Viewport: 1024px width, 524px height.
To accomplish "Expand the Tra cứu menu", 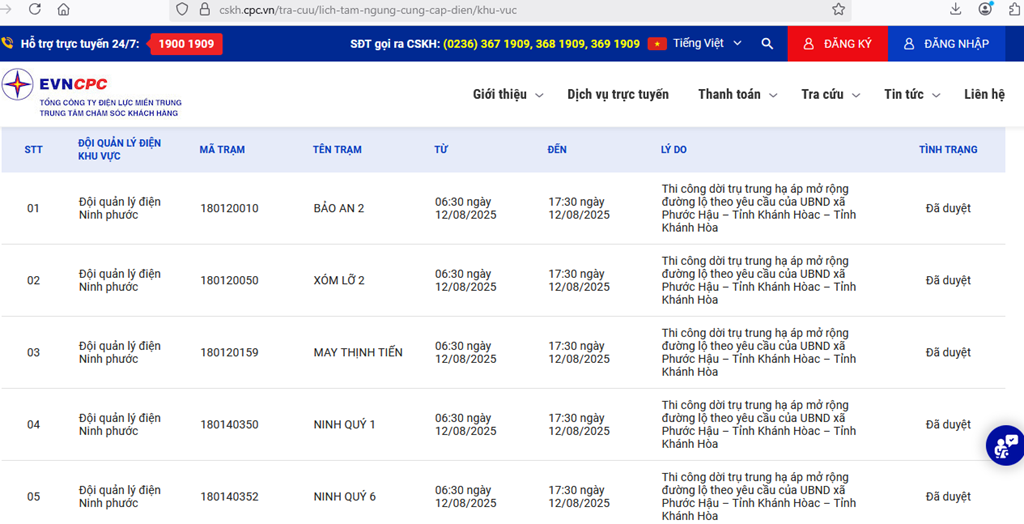I will click(830, 95).
